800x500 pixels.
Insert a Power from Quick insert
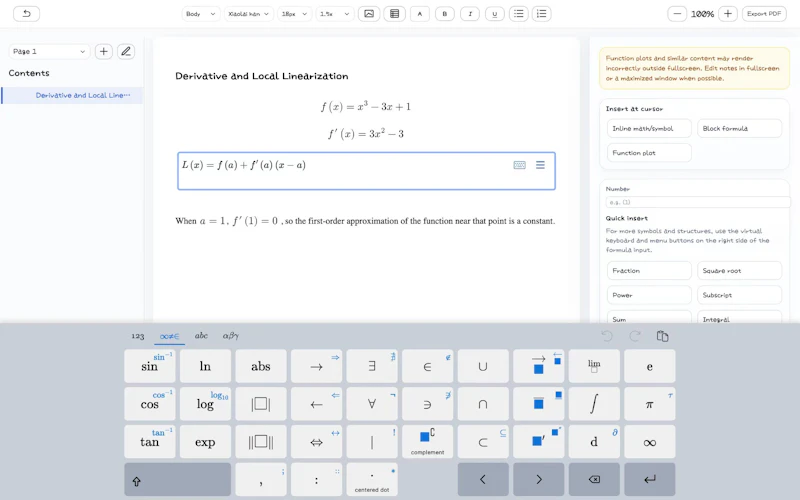click(649, 295)
